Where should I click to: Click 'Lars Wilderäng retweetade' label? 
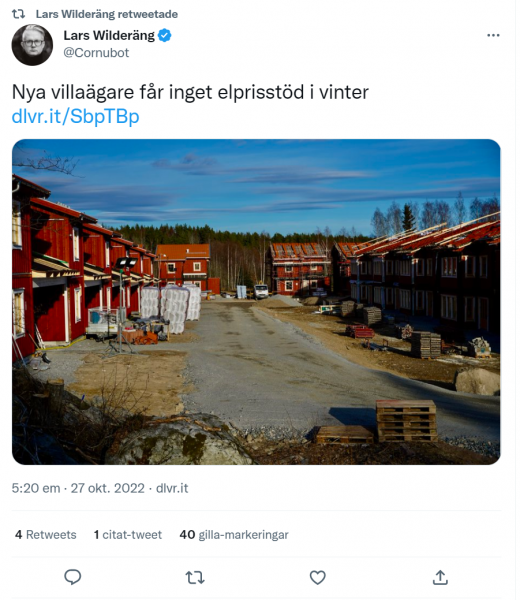coord(107,14)
